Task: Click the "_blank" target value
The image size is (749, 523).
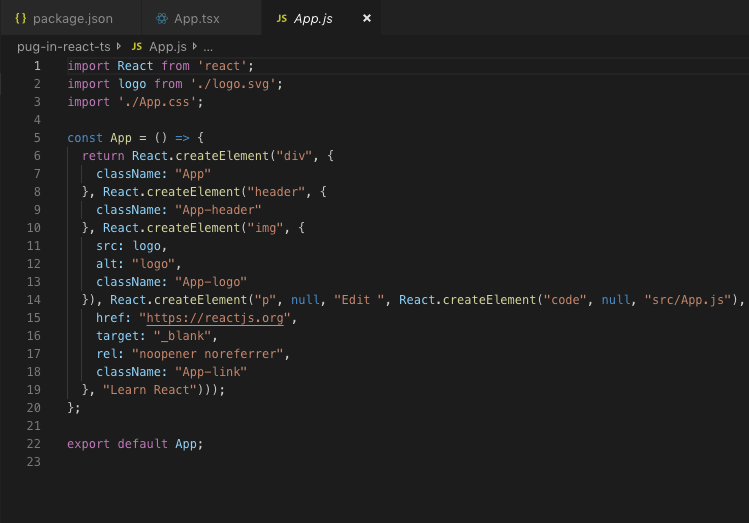Action: pyautogui.click(x=182, y=336)
